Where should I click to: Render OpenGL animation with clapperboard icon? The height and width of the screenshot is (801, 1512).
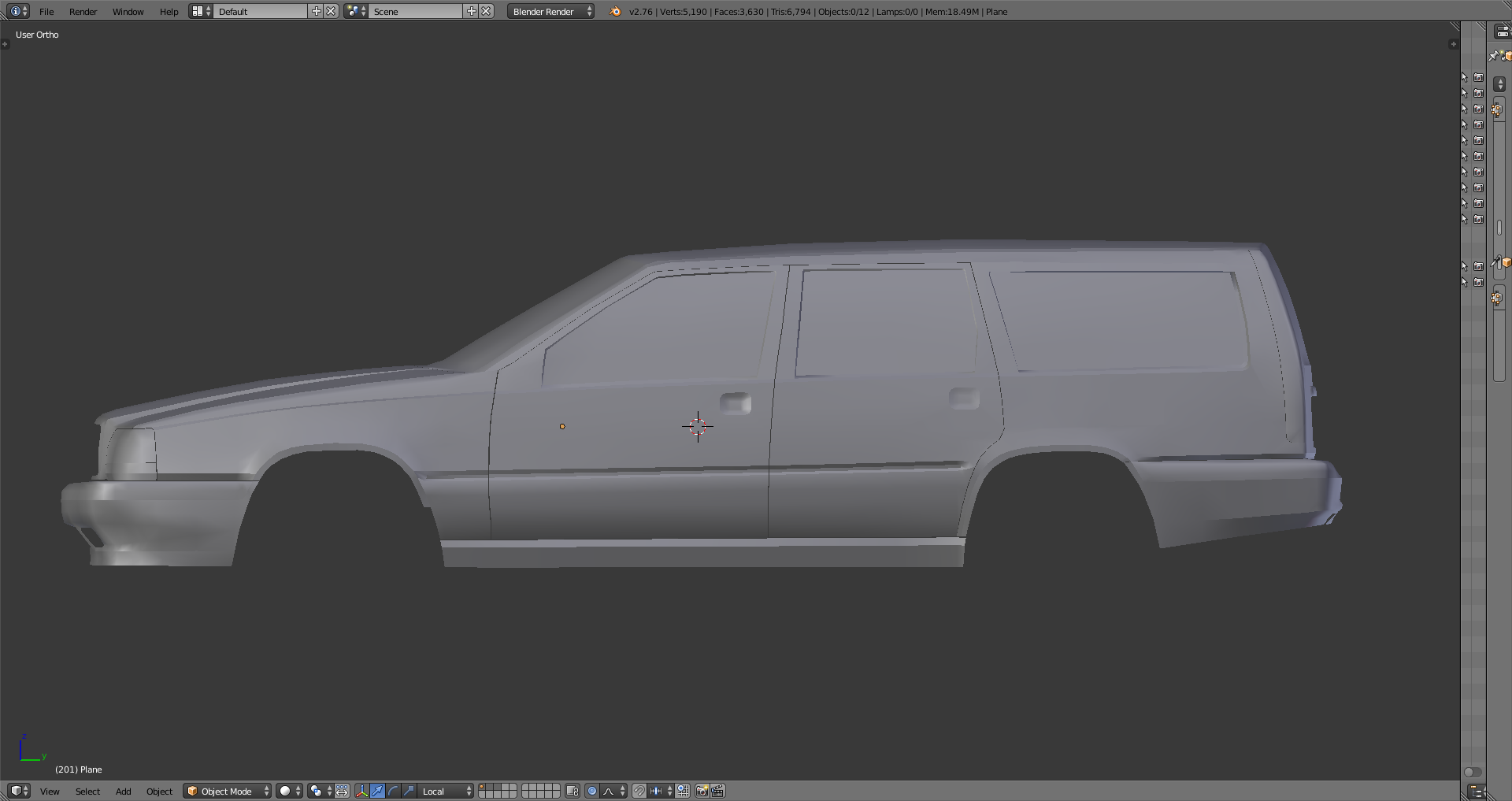coord(717,791)
